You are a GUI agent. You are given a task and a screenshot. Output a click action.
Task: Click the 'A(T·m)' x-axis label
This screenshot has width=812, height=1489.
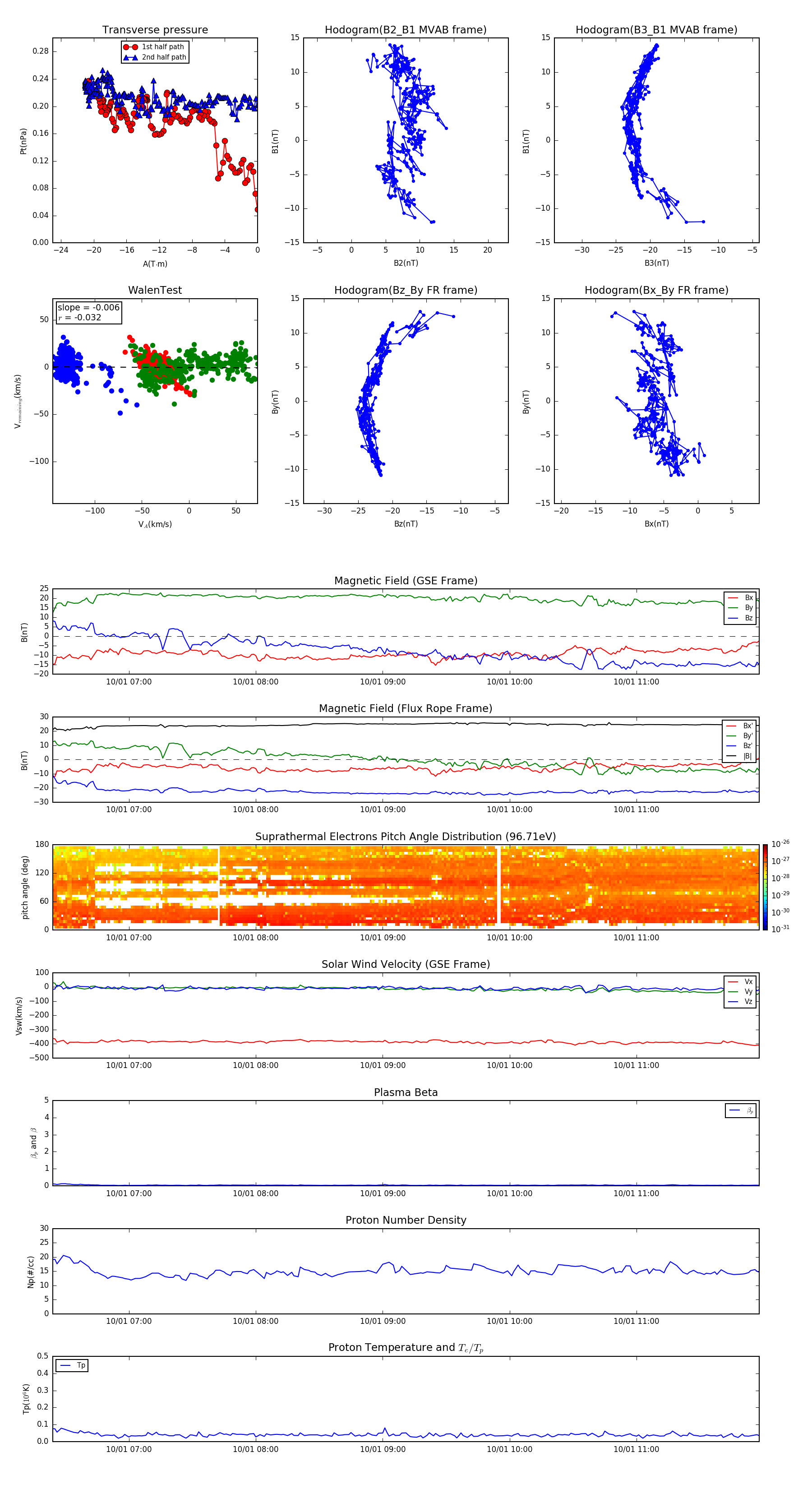[155, 264]
